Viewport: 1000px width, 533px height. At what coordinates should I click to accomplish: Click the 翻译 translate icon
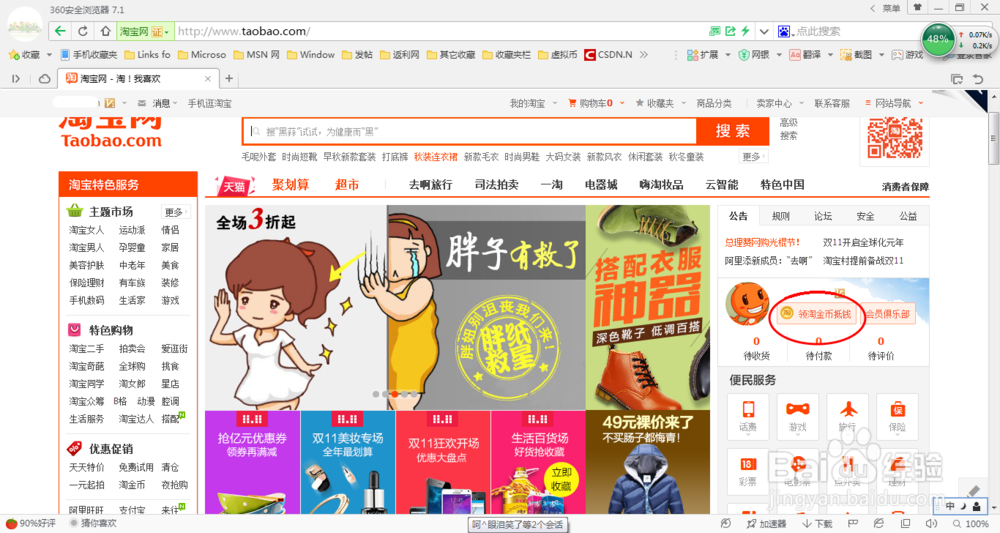pos(795,55)
